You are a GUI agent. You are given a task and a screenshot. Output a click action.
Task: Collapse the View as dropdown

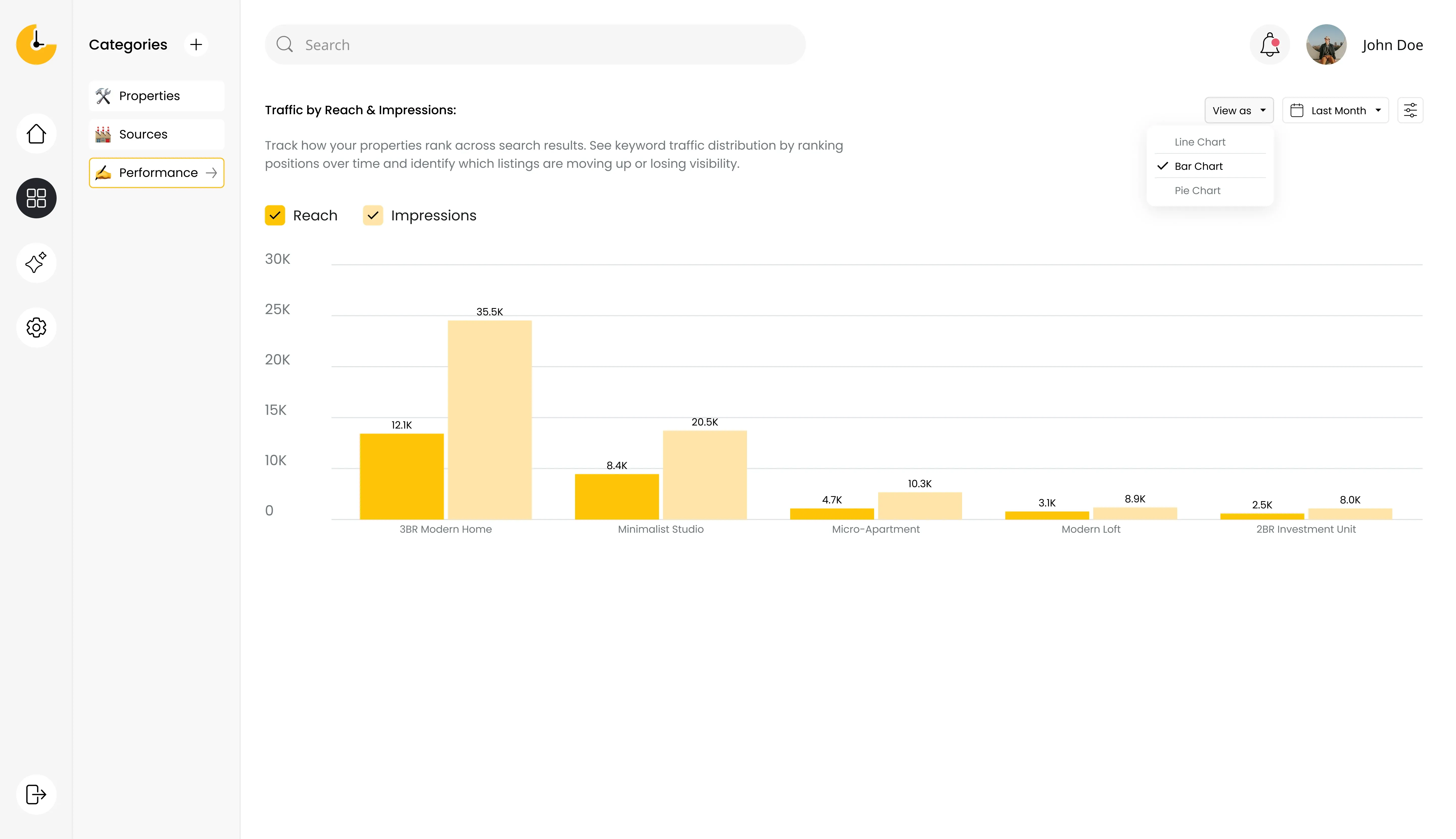[x=1239, y=110]
